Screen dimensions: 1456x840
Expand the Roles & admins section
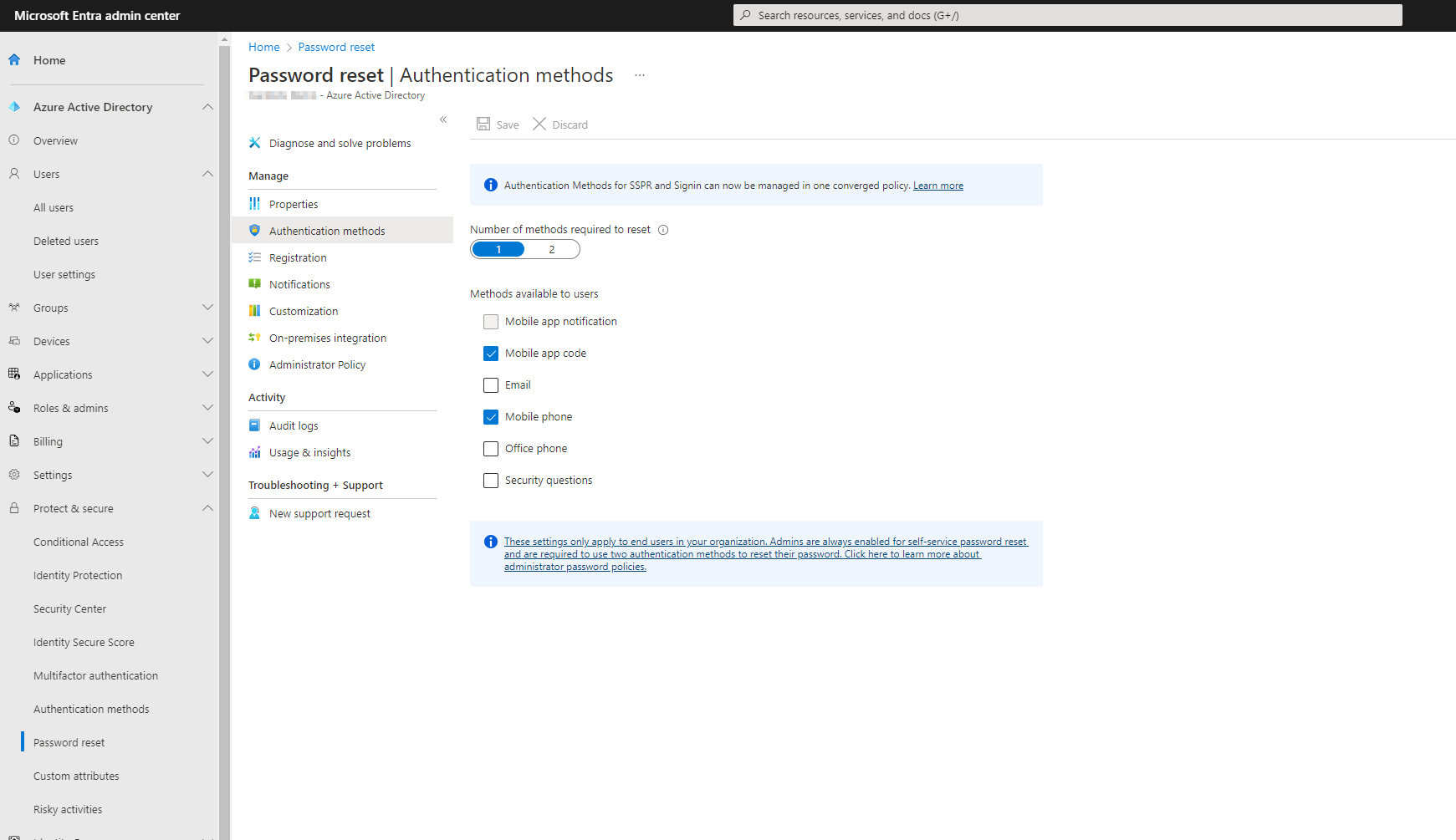click(x=207, y=407)
